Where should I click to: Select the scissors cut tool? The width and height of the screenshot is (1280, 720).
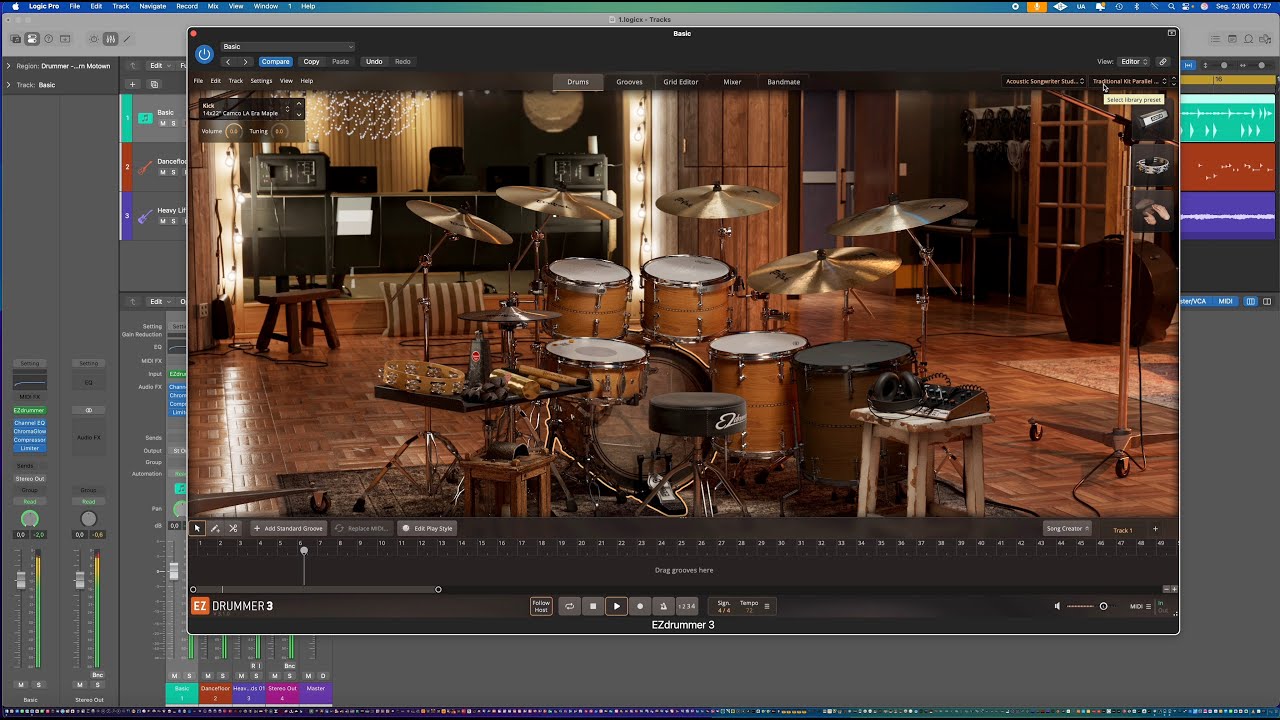[233, 528]
